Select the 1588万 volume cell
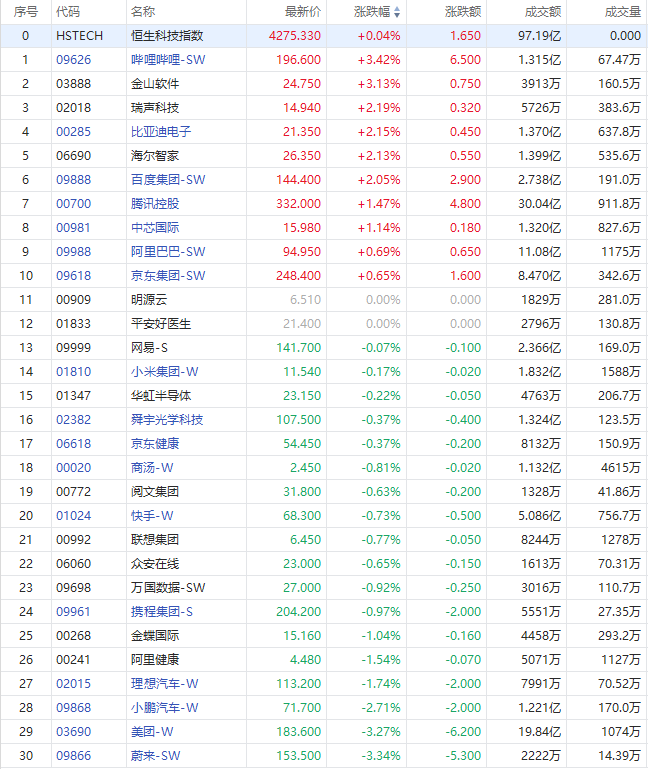This screenshot has height=769, width=648. coord(621,372)
